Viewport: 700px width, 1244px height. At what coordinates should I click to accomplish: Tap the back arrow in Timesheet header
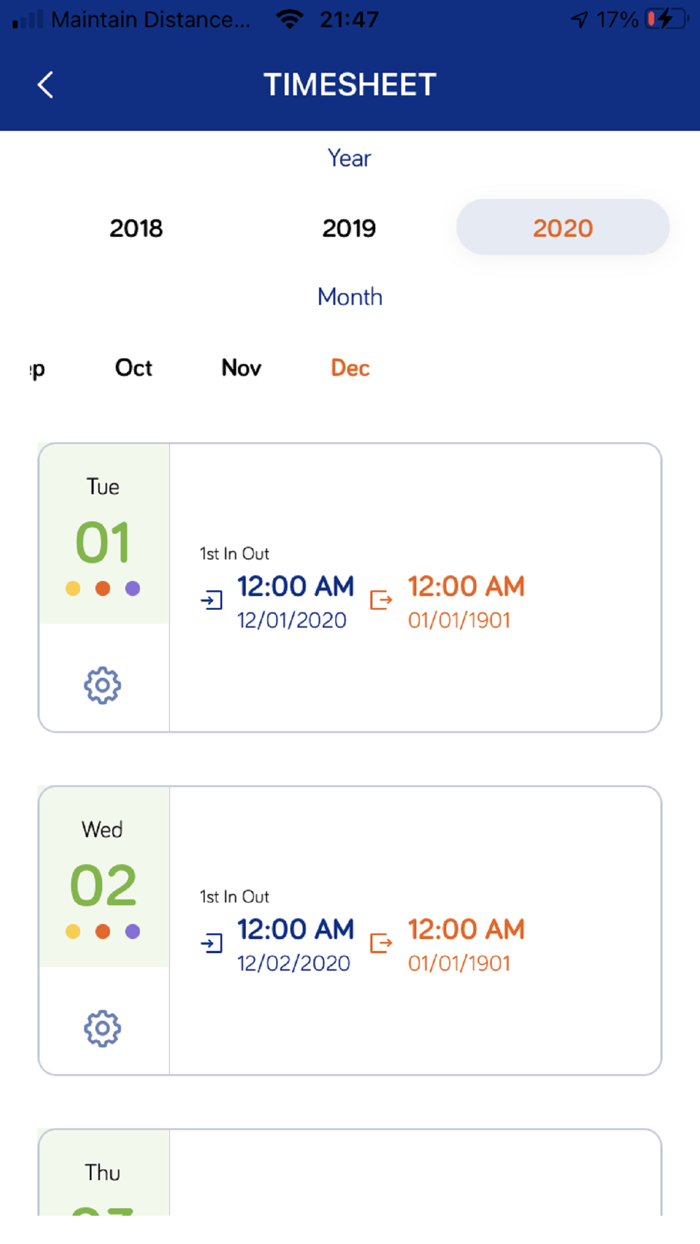[x=45, y=85]
